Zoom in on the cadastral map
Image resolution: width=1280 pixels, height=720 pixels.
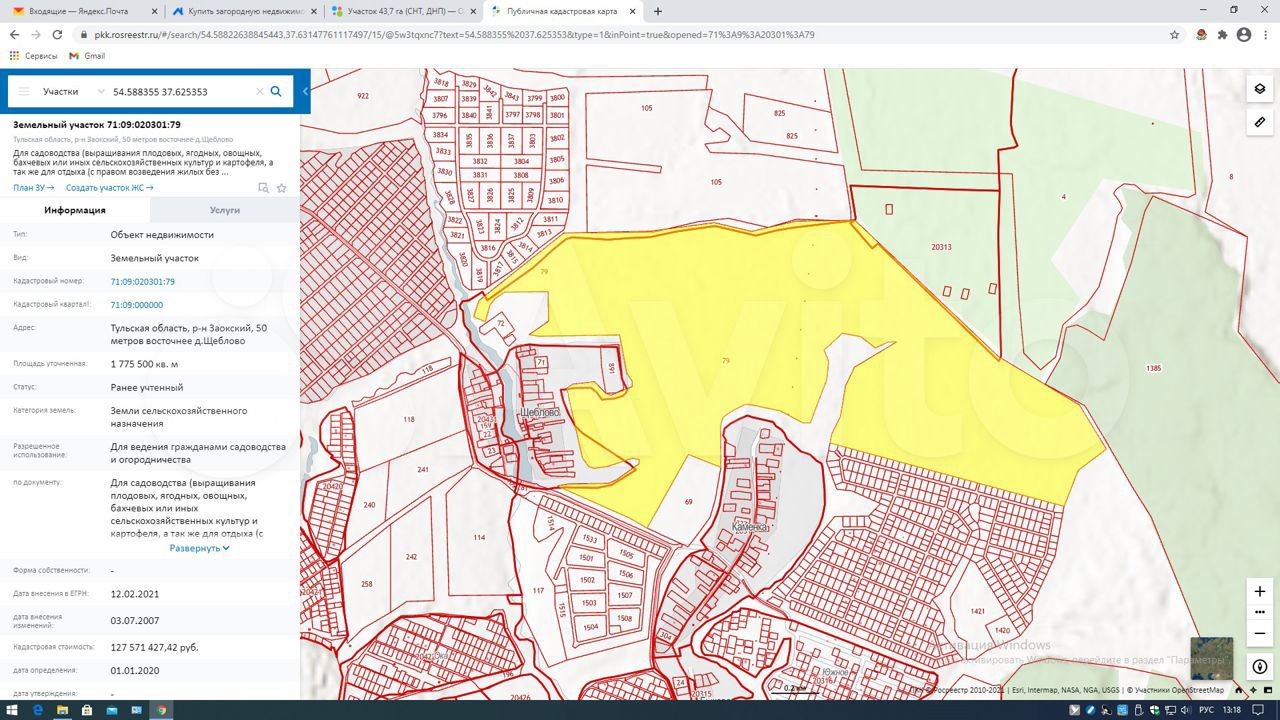1259,591
